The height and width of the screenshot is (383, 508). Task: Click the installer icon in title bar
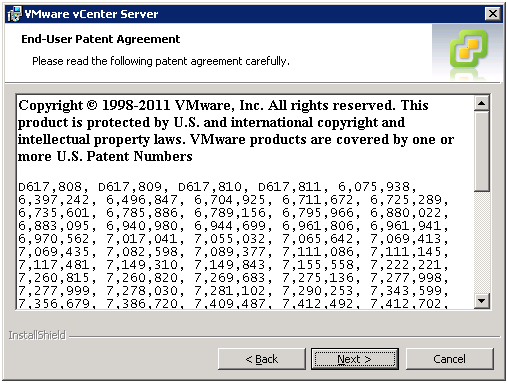[14, 14]
